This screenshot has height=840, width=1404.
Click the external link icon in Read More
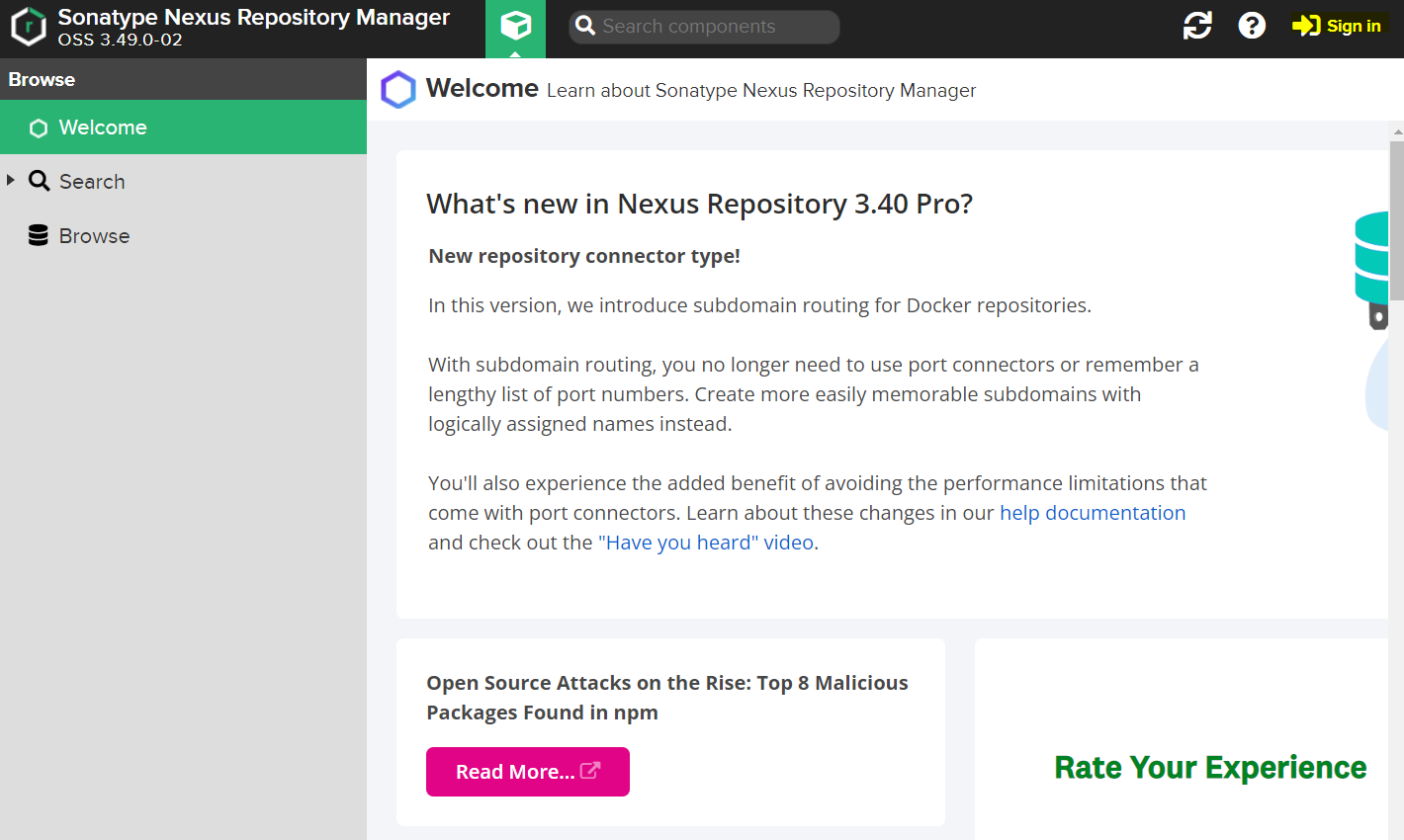590,771
